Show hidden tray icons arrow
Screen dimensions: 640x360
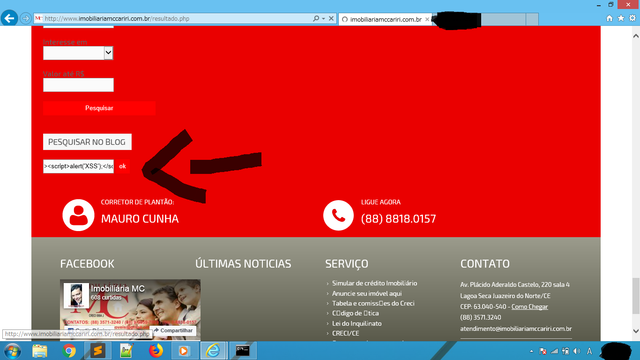tap(531, 351)
